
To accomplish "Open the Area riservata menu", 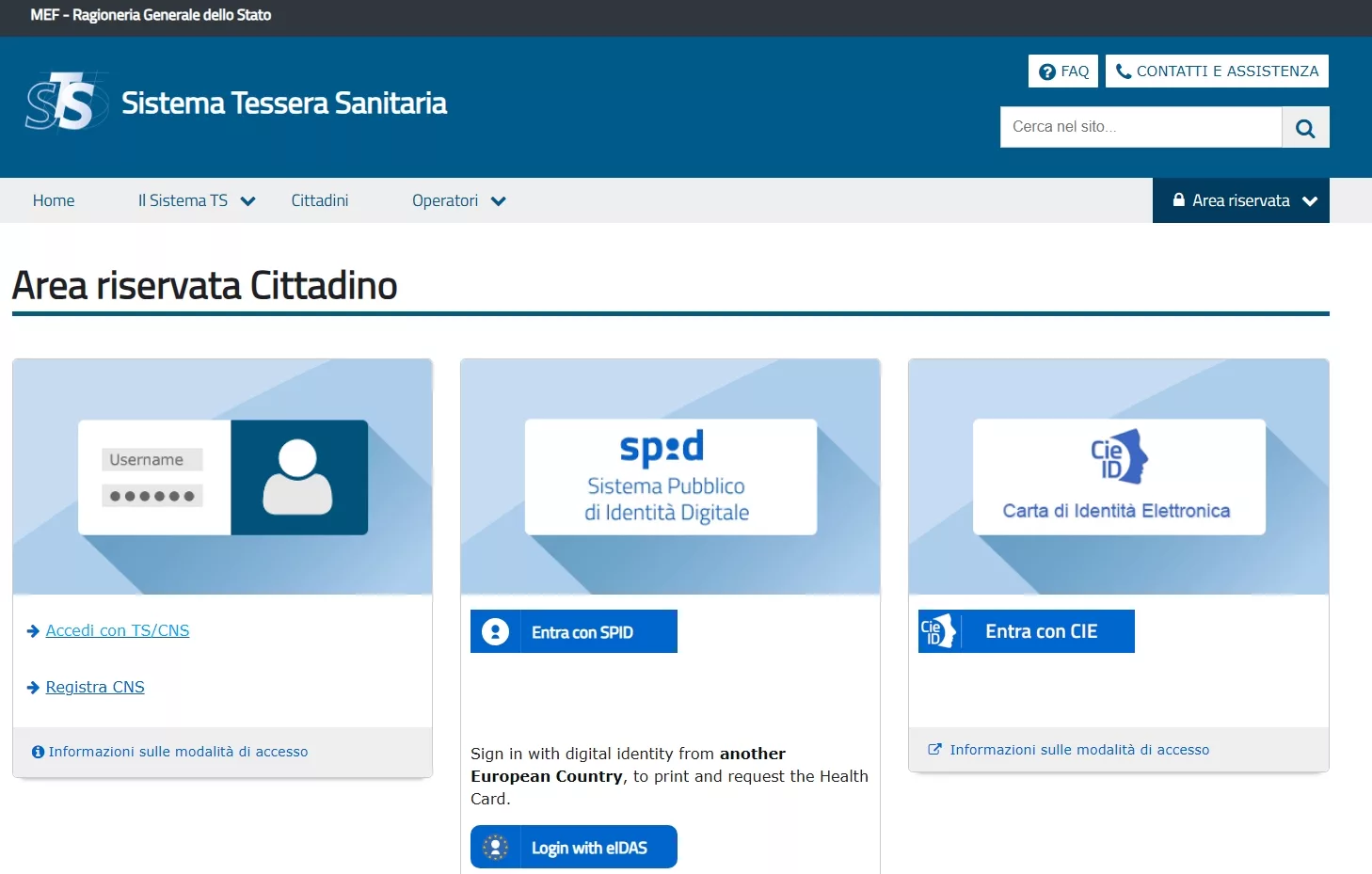I will (1241, 200).
